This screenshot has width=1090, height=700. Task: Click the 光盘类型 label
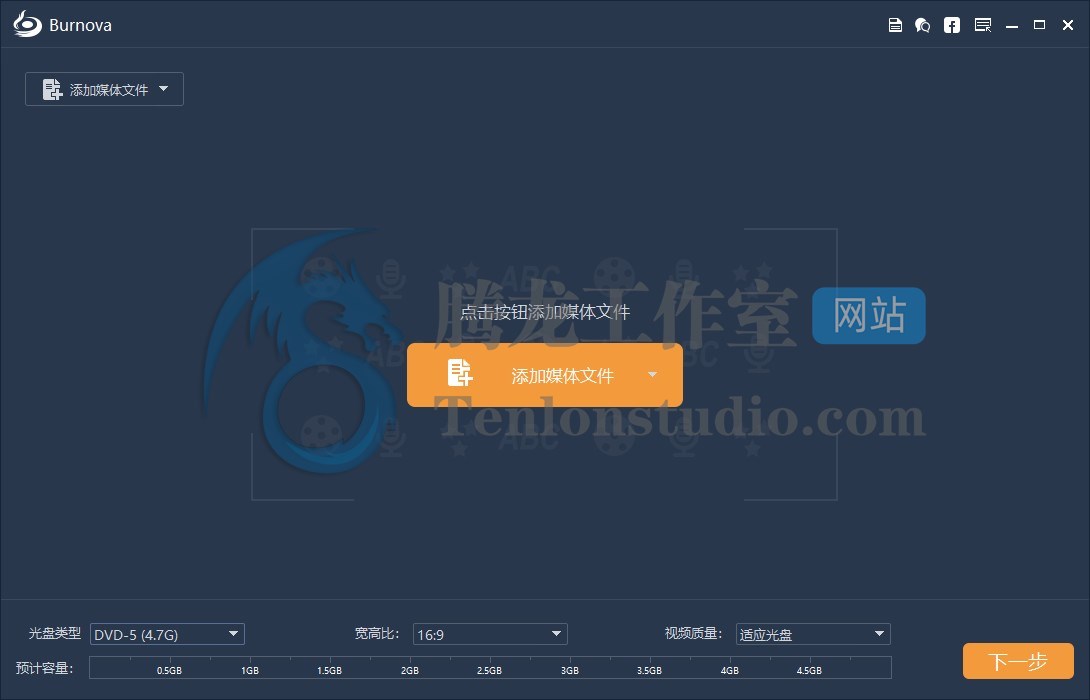pyautogui.click(x=54, y=633)
